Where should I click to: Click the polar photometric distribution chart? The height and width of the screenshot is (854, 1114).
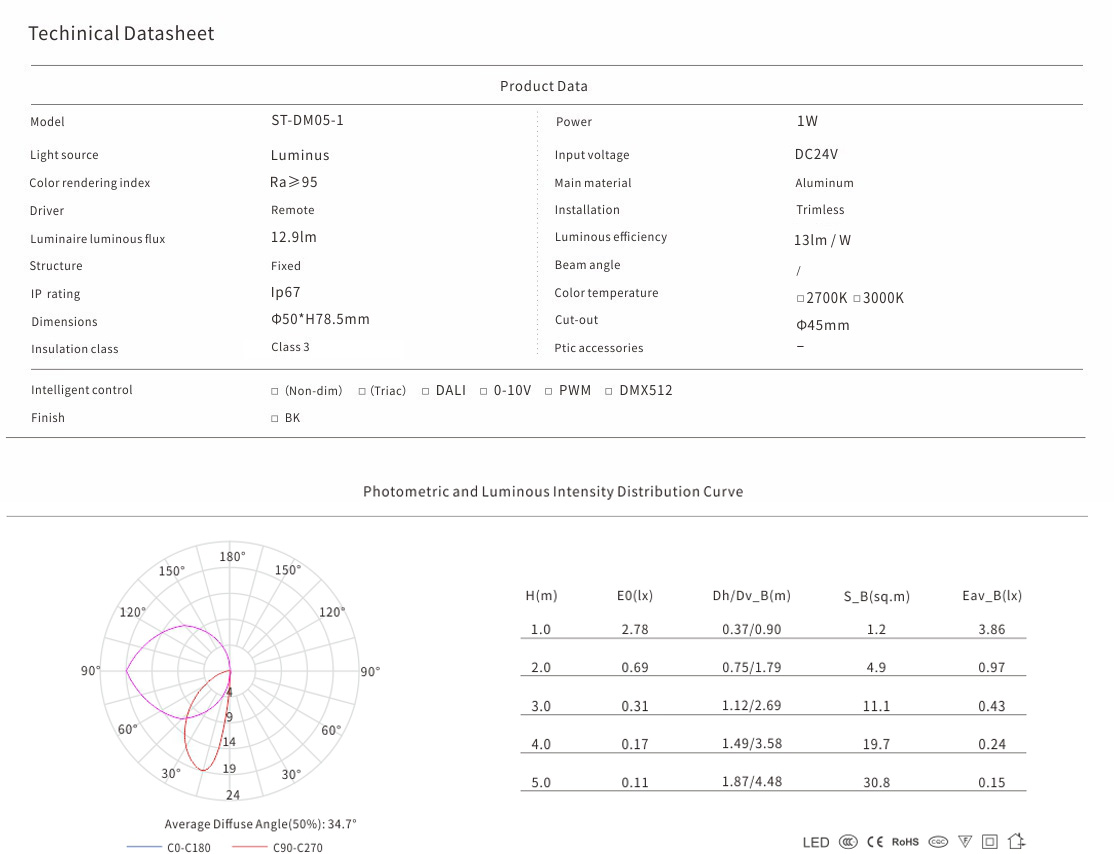tap(231, 671)
